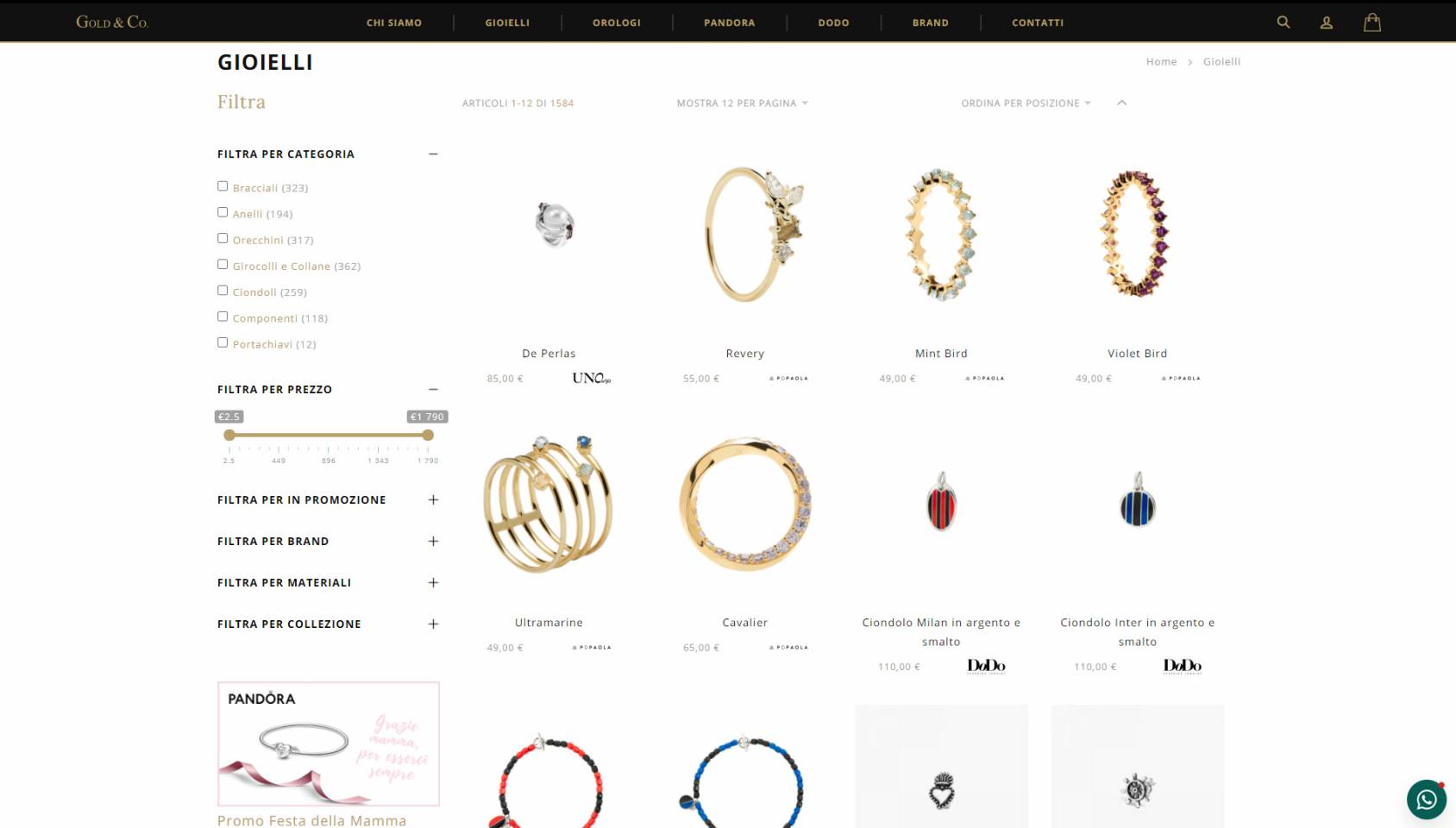Viewport: 1456px width, 828px height.
Task: Open the Ultramarine ring product thumbnail
Action: (x=549, y=505)
